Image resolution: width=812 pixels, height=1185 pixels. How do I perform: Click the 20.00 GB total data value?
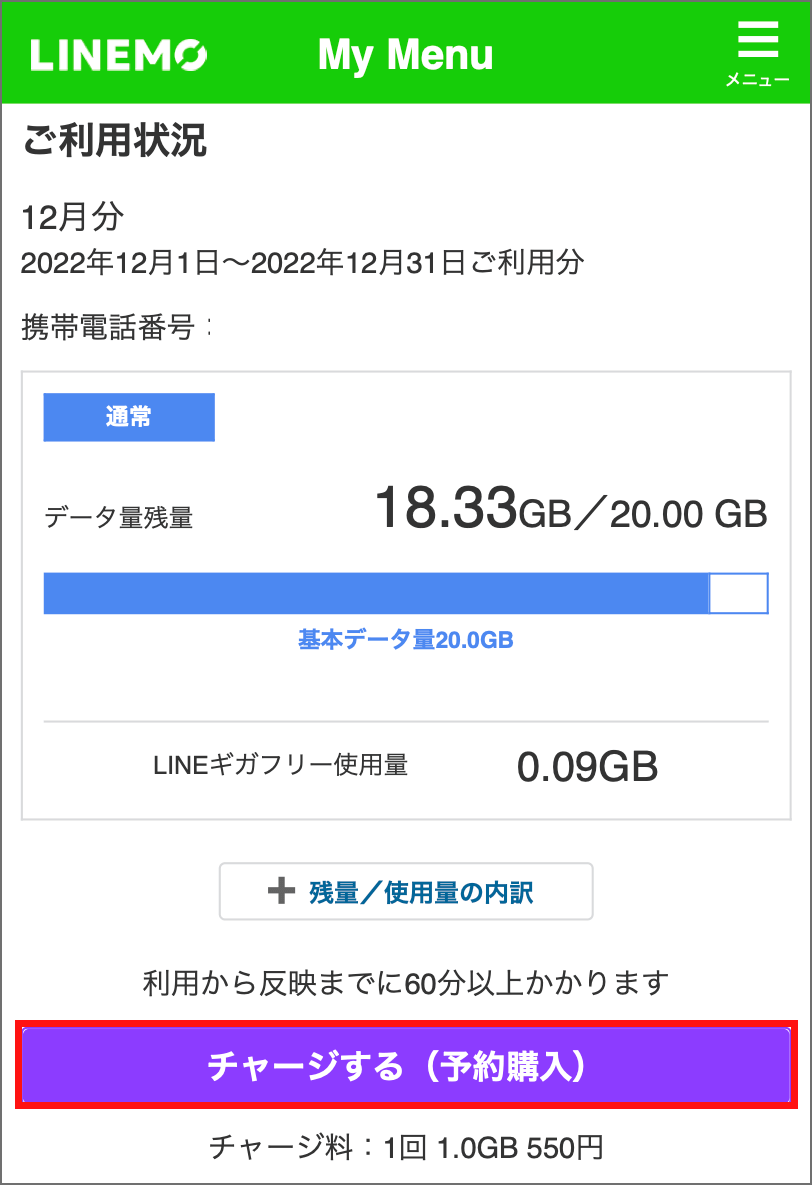689,515
